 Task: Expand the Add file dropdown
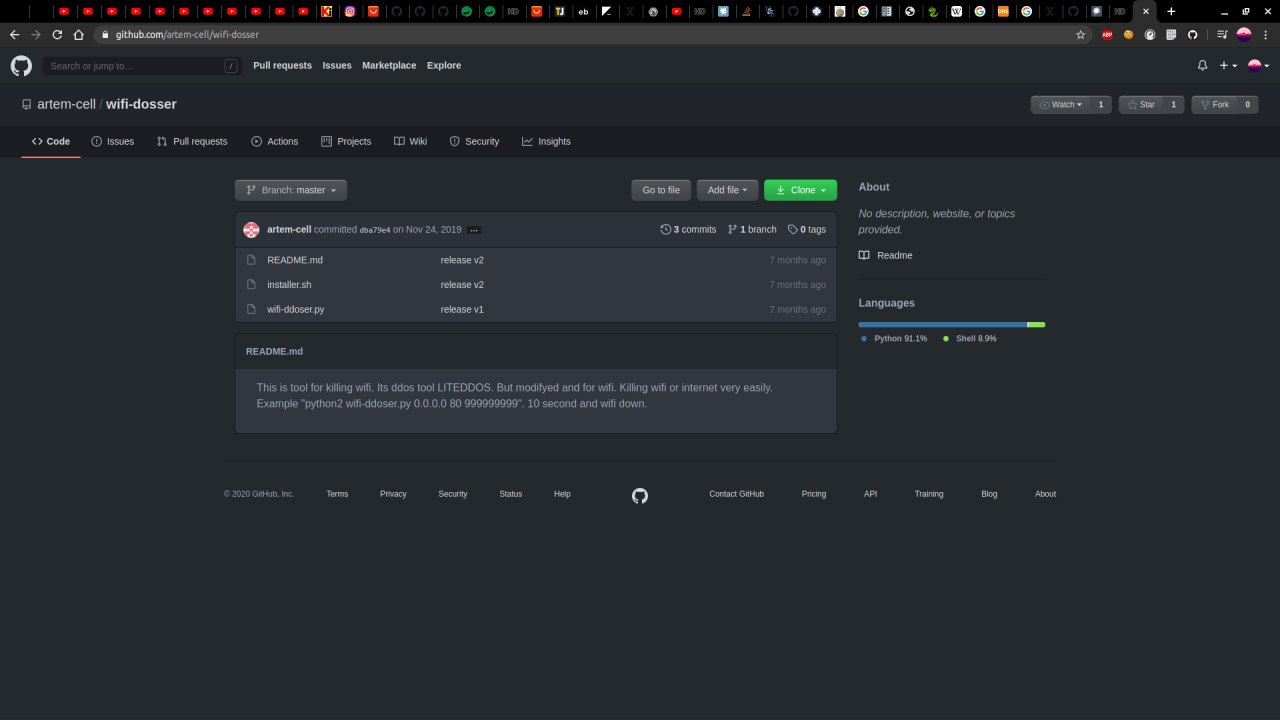point(727,190)
